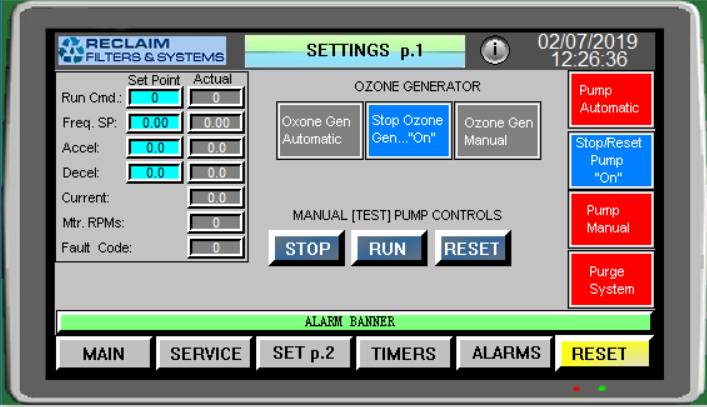Toggle Stop Ozone Gen "On" button

(x=409, y=131)
